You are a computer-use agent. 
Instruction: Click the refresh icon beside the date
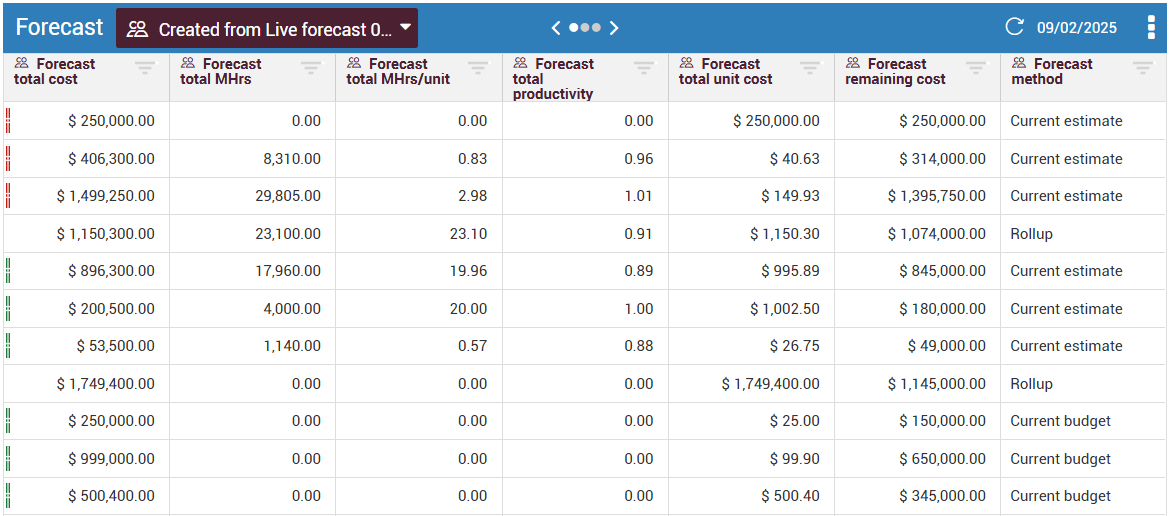click(x=1014, y=27)
